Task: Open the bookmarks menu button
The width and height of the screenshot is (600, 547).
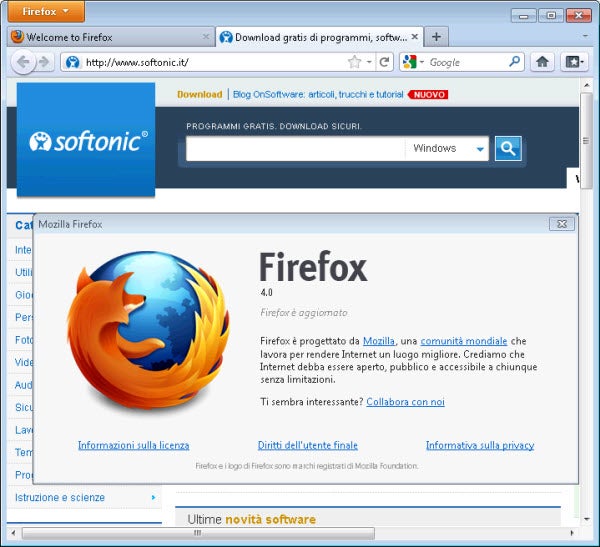Action: 574,62
